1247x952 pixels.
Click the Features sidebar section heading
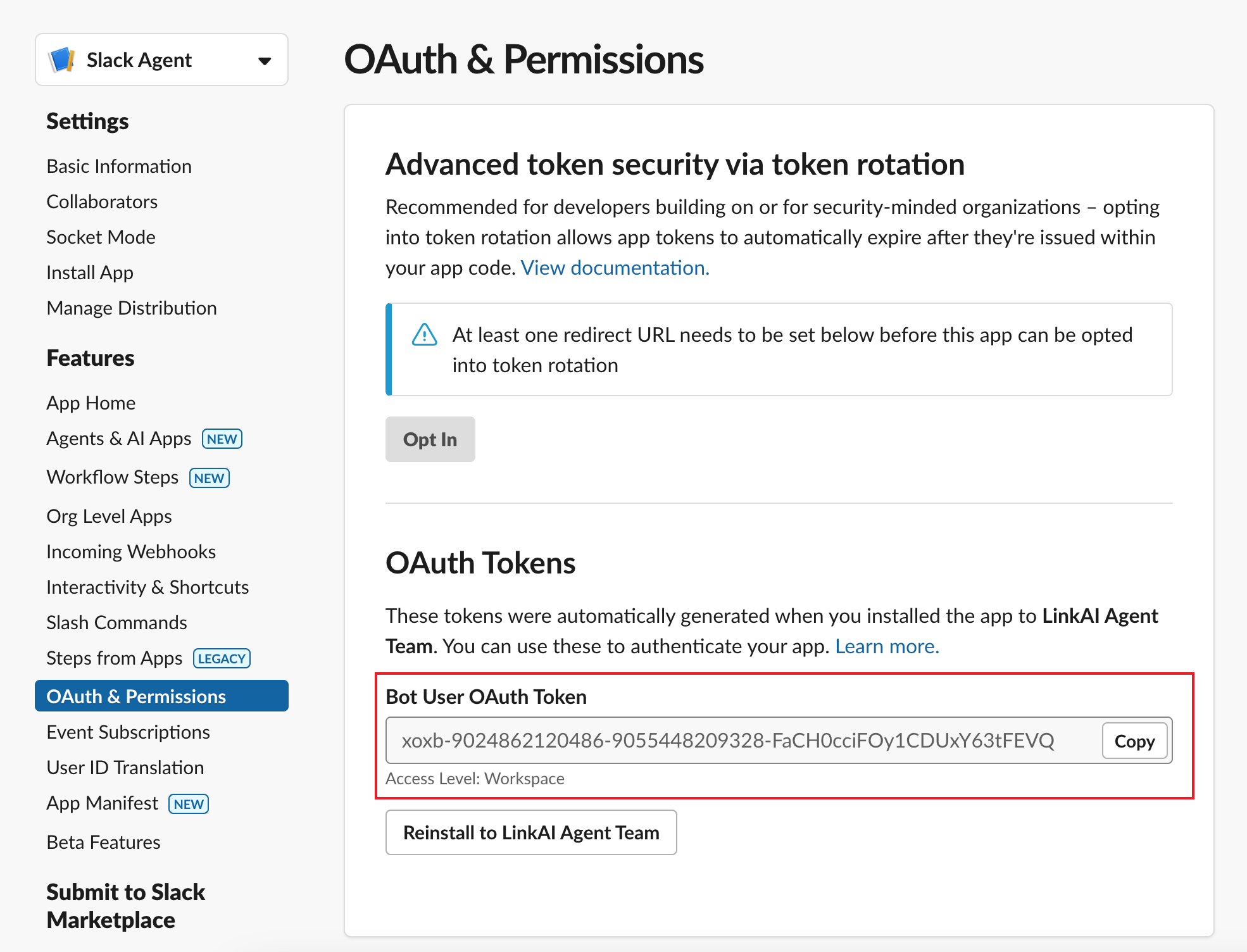[91, 358]
